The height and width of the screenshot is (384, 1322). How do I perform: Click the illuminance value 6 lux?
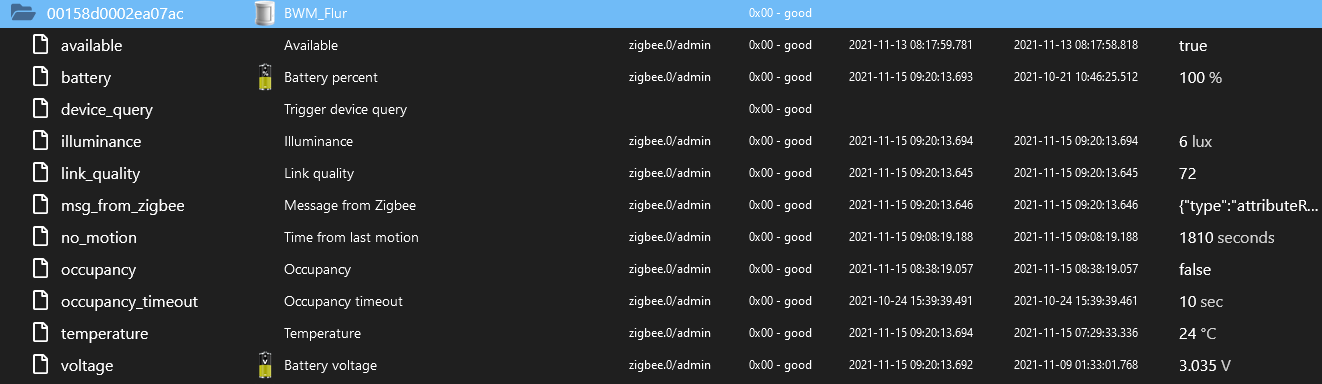(x=1195, y=141)
